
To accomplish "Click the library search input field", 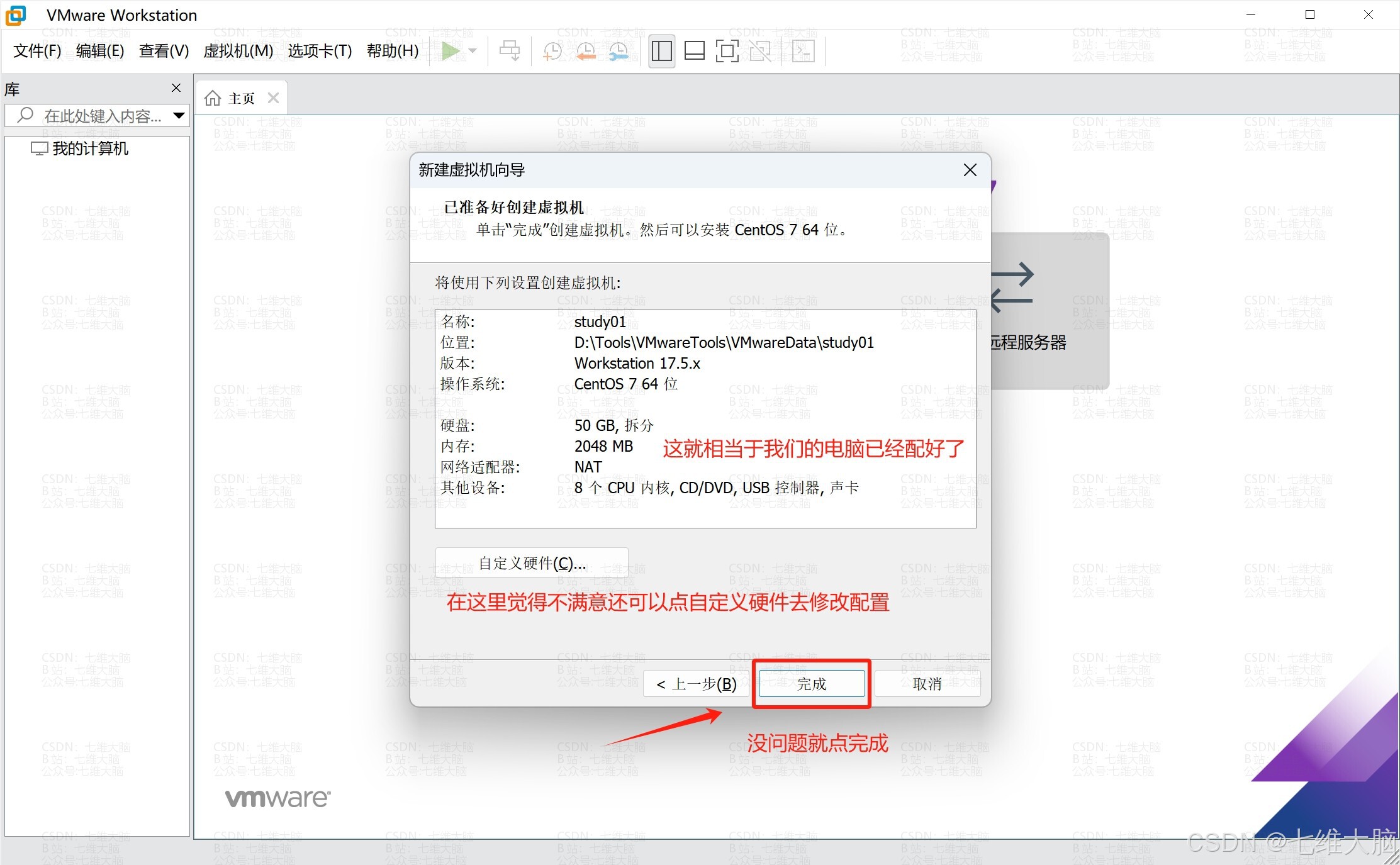I will pos(101,116).
